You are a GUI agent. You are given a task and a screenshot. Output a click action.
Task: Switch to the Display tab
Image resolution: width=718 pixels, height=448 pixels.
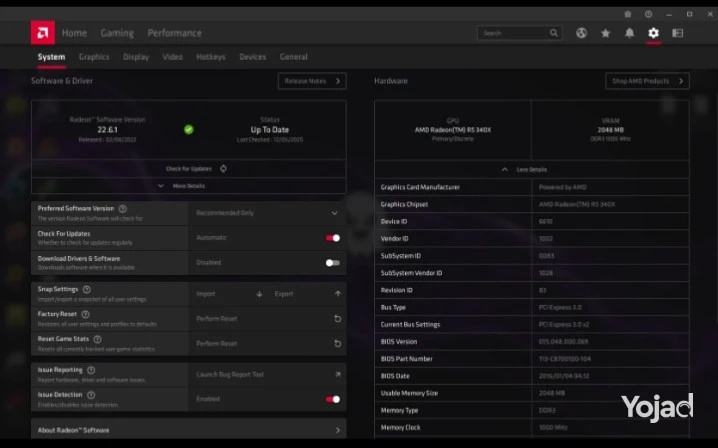tap(136, 57)
